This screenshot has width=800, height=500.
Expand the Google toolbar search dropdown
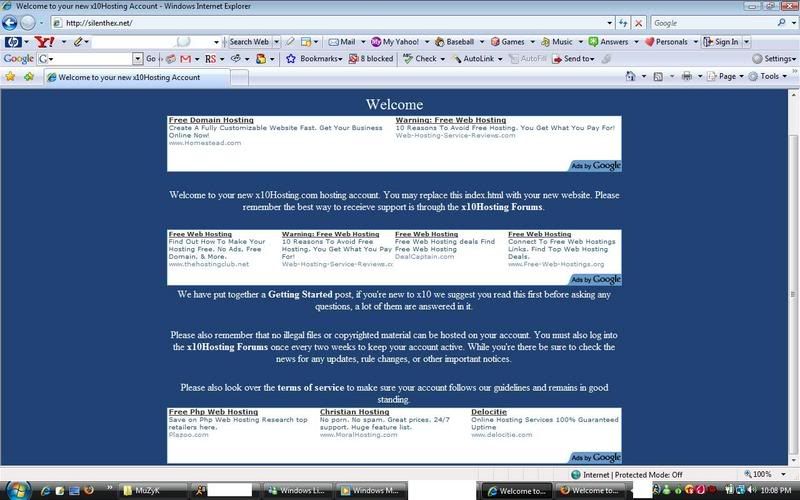click(x=138, y=59)
